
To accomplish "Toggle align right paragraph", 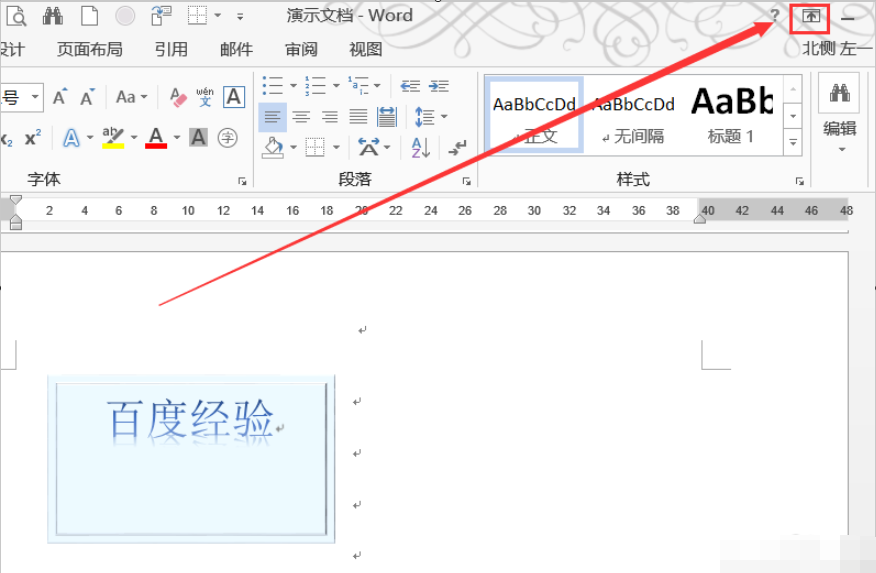I will [x=330, y=117].
